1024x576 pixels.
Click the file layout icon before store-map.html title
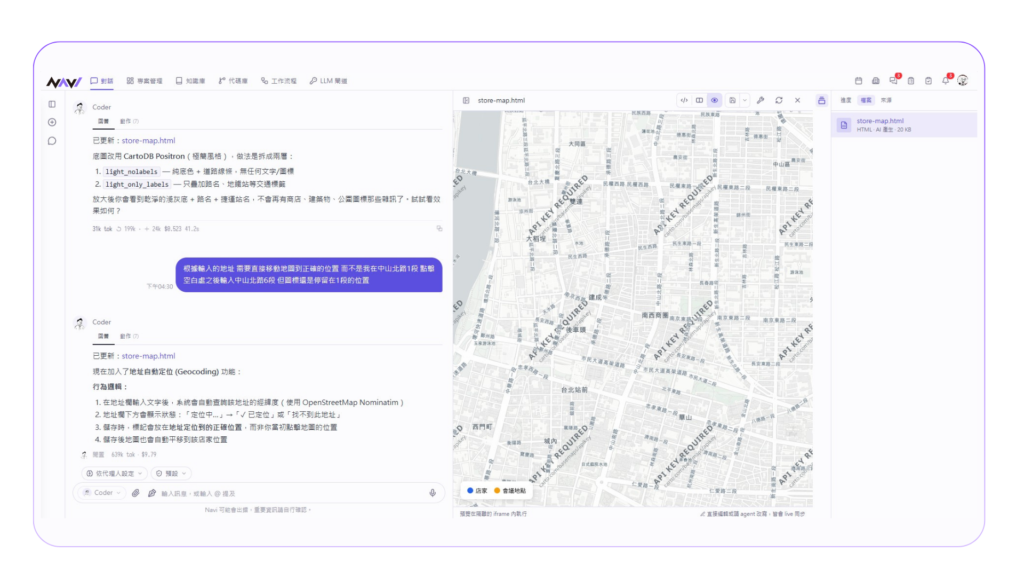point(466,101)
